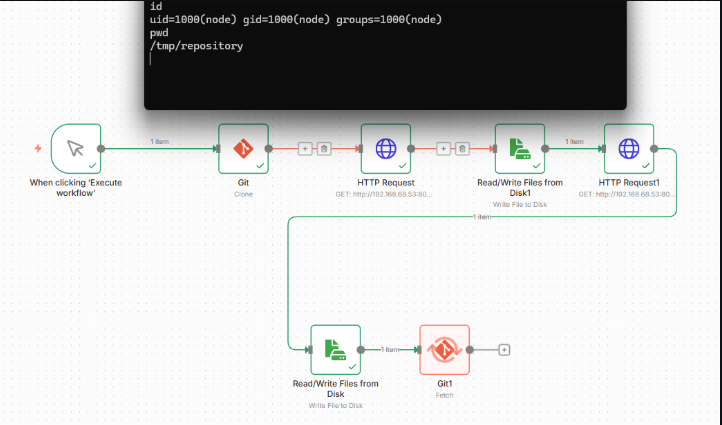The height and width of the screenshot is (425, 722).
Task: Click plus after the Git1 node output
Action: point(504,349)
